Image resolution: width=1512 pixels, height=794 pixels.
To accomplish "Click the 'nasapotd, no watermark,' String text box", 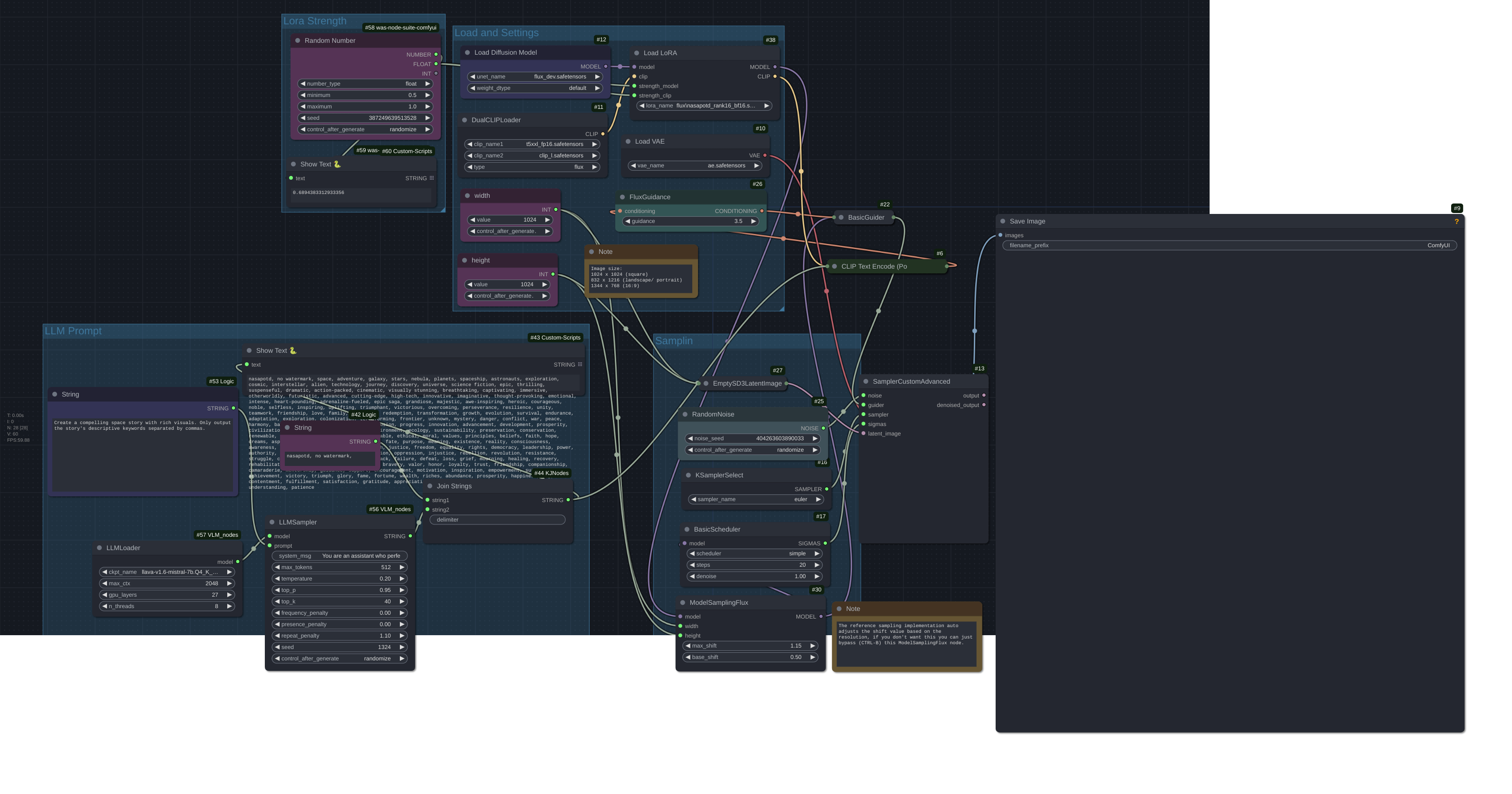I will coord(330,458).
